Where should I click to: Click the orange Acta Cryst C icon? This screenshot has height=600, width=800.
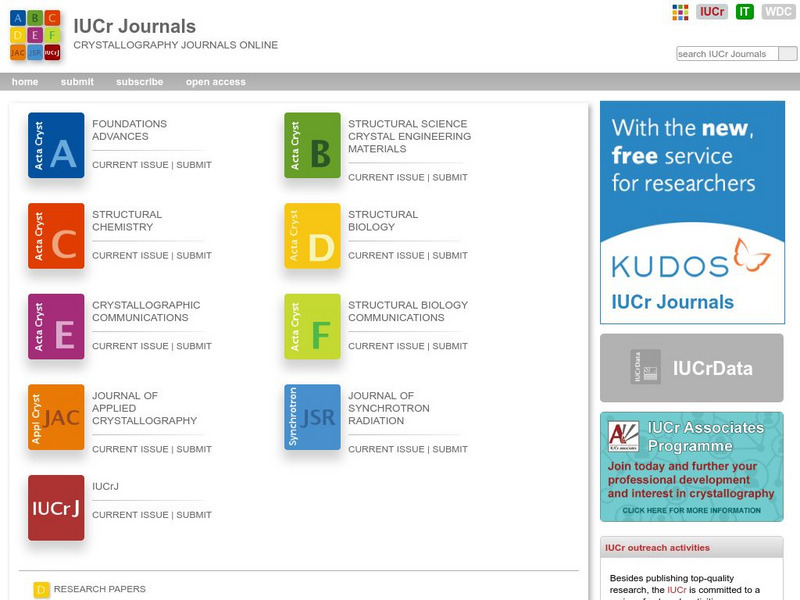coord(56,235)
